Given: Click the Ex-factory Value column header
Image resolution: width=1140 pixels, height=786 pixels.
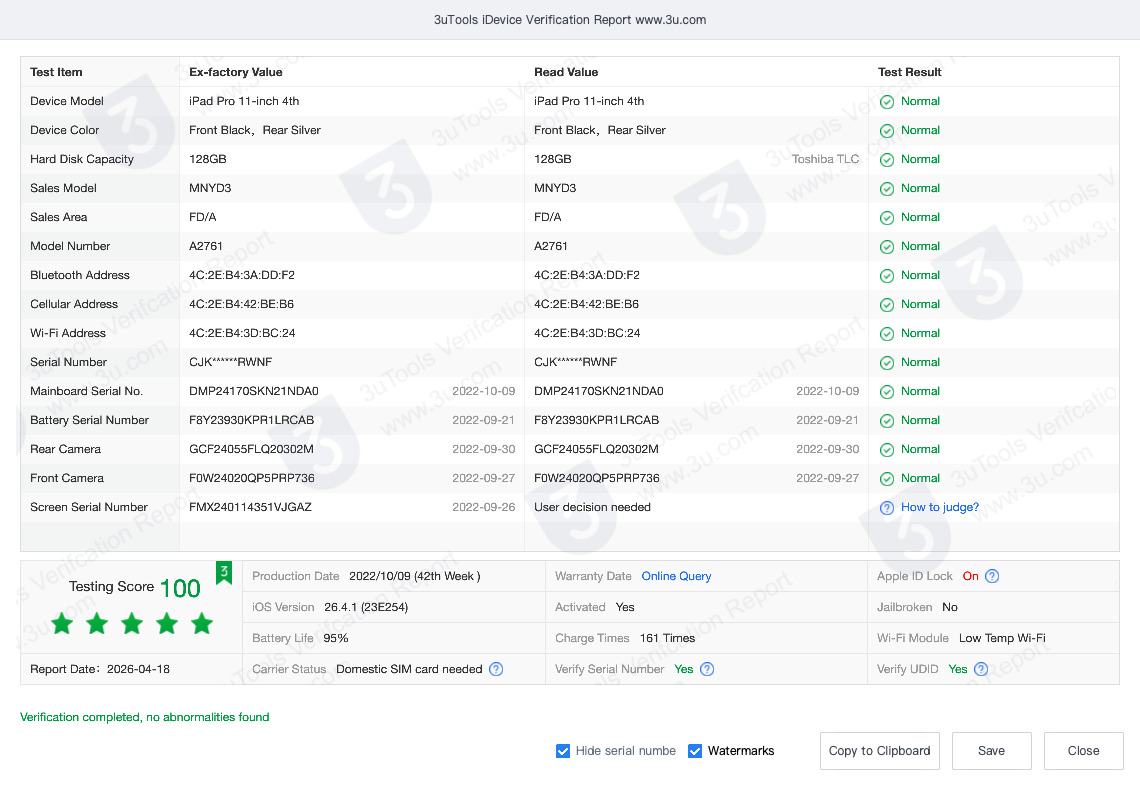Looking at the screenshot, I should point(236,72).
